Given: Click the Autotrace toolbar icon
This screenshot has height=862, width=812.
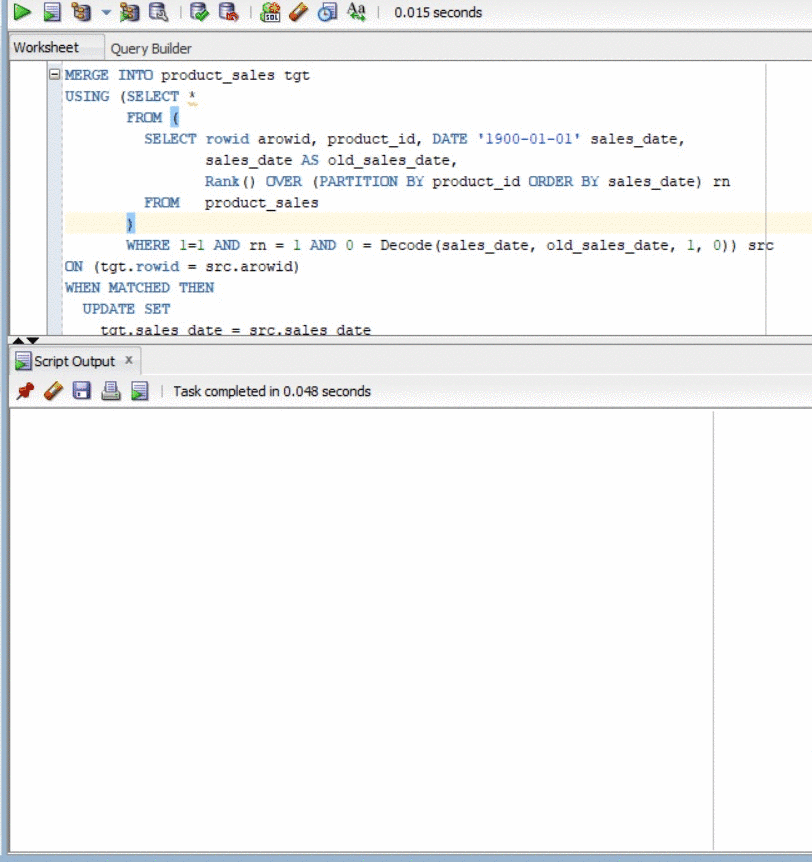Looking at the screenshot, I should click(x=130, y=12).
